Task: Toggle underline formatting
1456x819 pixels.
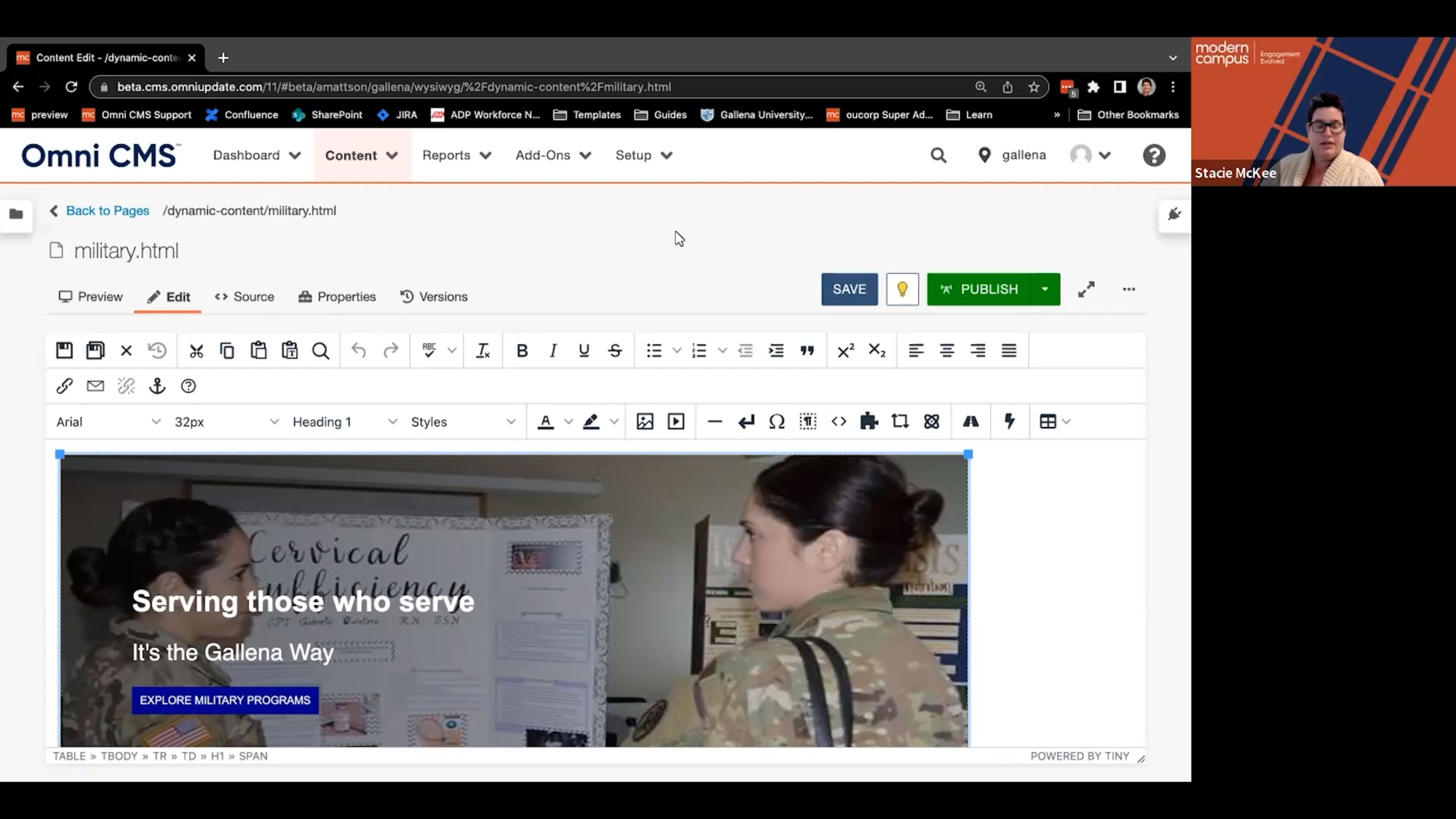Action: [x=584, y=350]
